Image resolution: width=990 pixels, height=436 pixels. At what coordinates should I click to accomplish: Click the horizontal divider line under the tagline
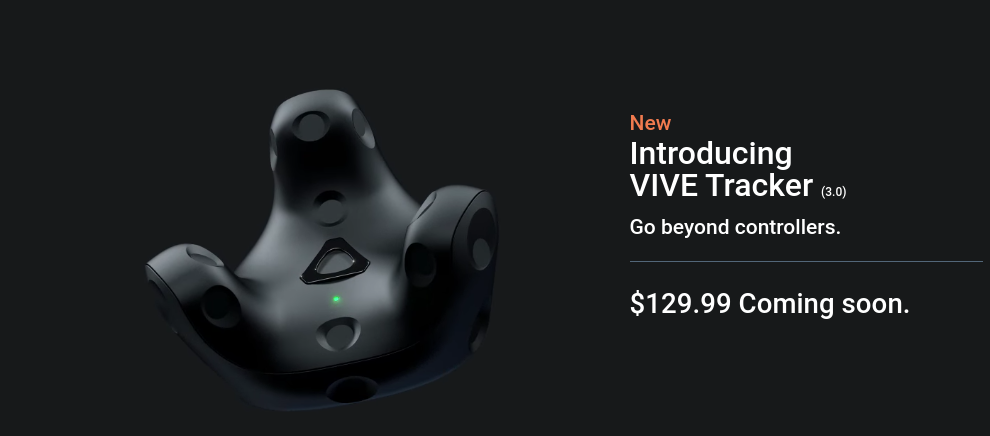806,261
